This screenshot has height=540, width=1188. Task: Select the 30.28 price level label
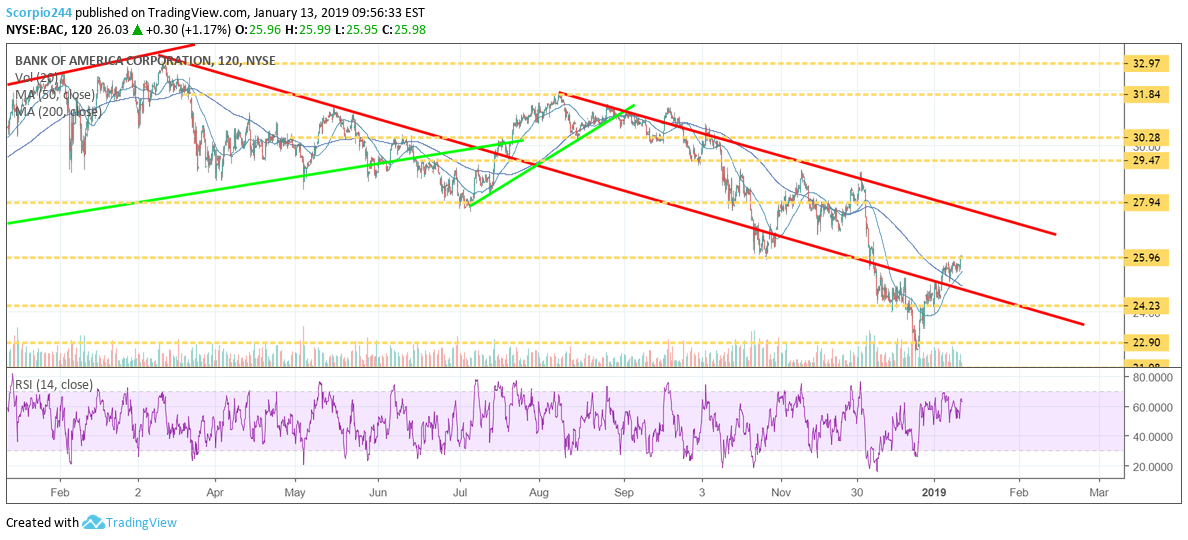coord(1147,139)
